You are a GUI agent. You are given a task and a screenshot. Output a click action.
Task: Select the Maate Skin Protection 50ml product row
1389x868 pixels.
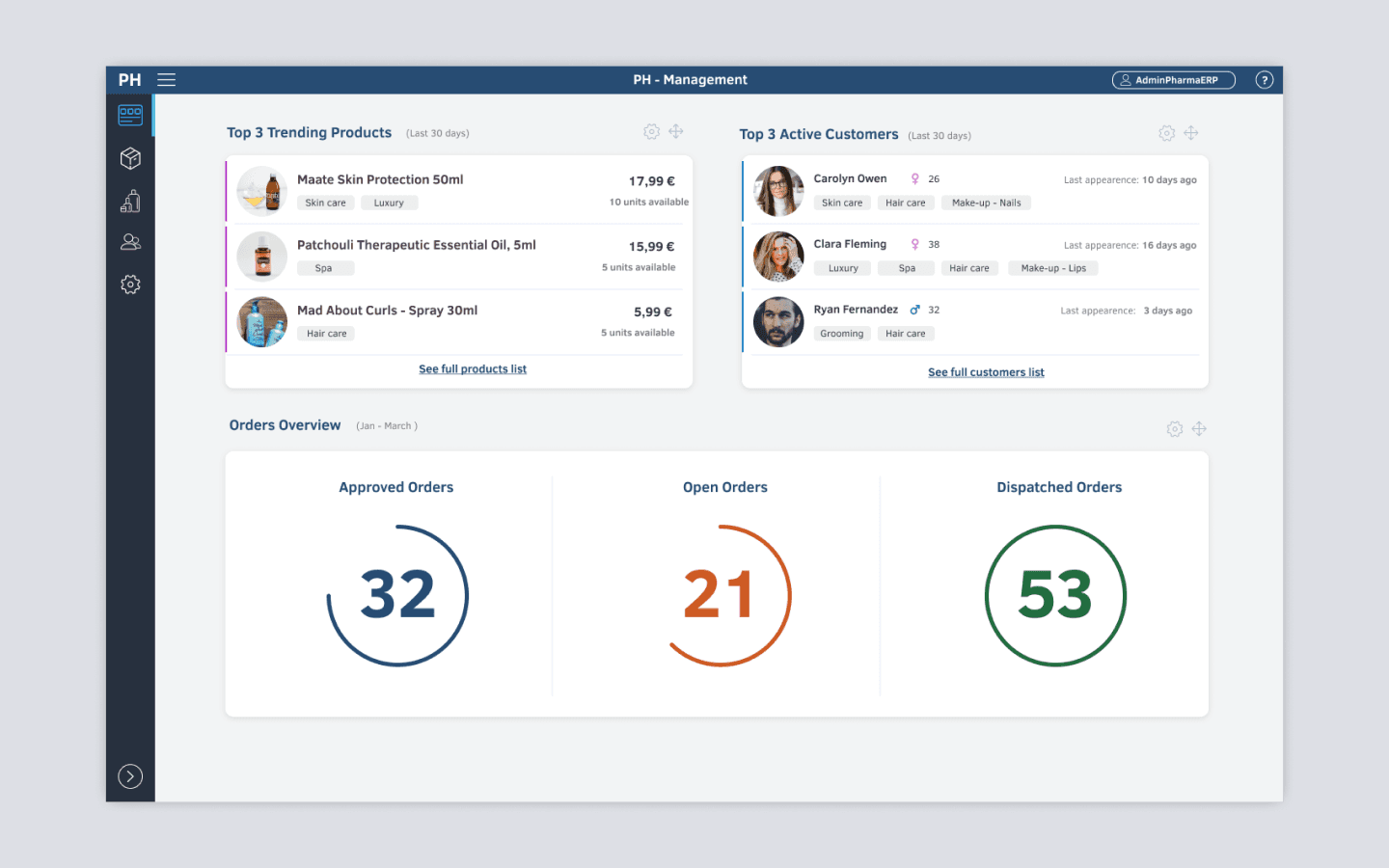[459, 190]
